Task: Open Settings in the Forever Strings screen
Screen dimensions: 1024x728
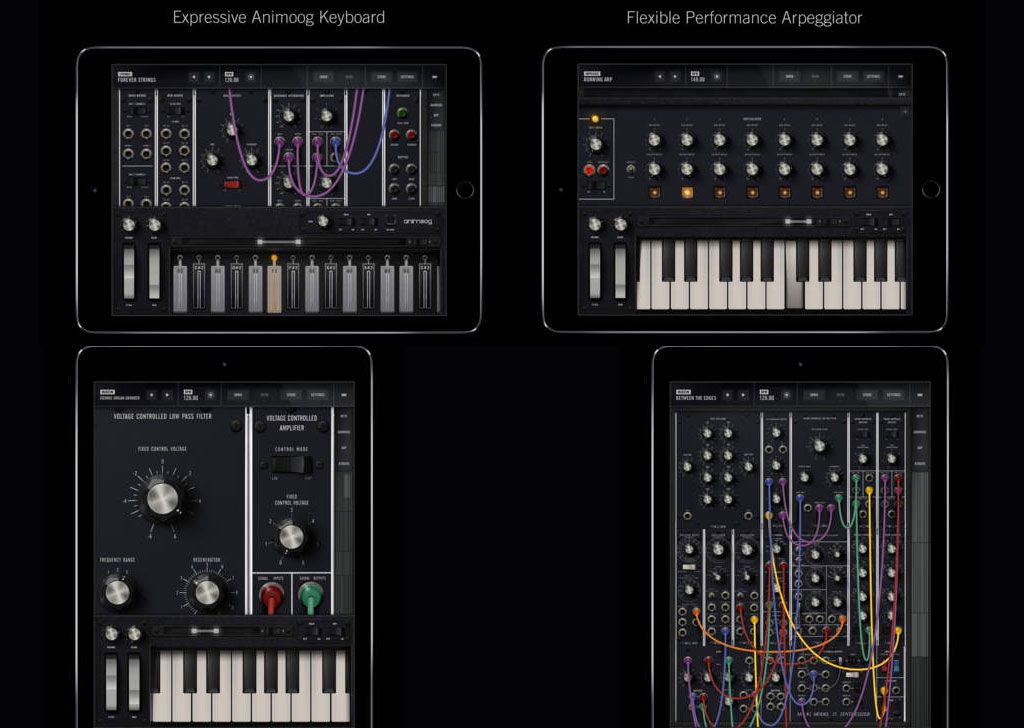Action: [407, 77]
